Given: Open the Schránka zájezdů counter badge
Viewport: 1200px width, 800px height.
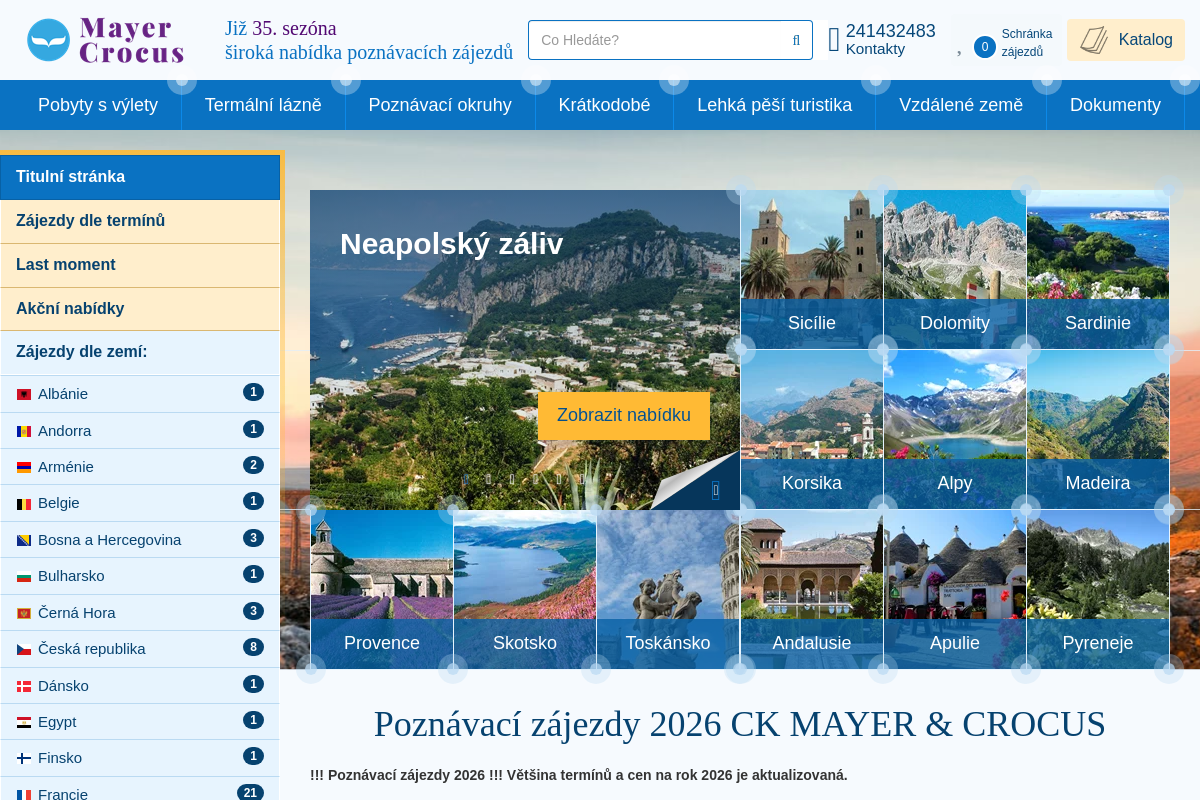Looking at the screenshot, I should (x=985, y=46).
